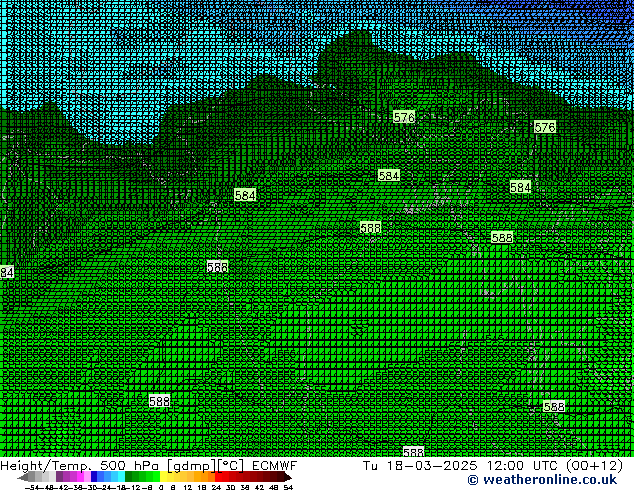Click the 584 label just below the central 576
The image size is (634, 490).
(389, 175)
